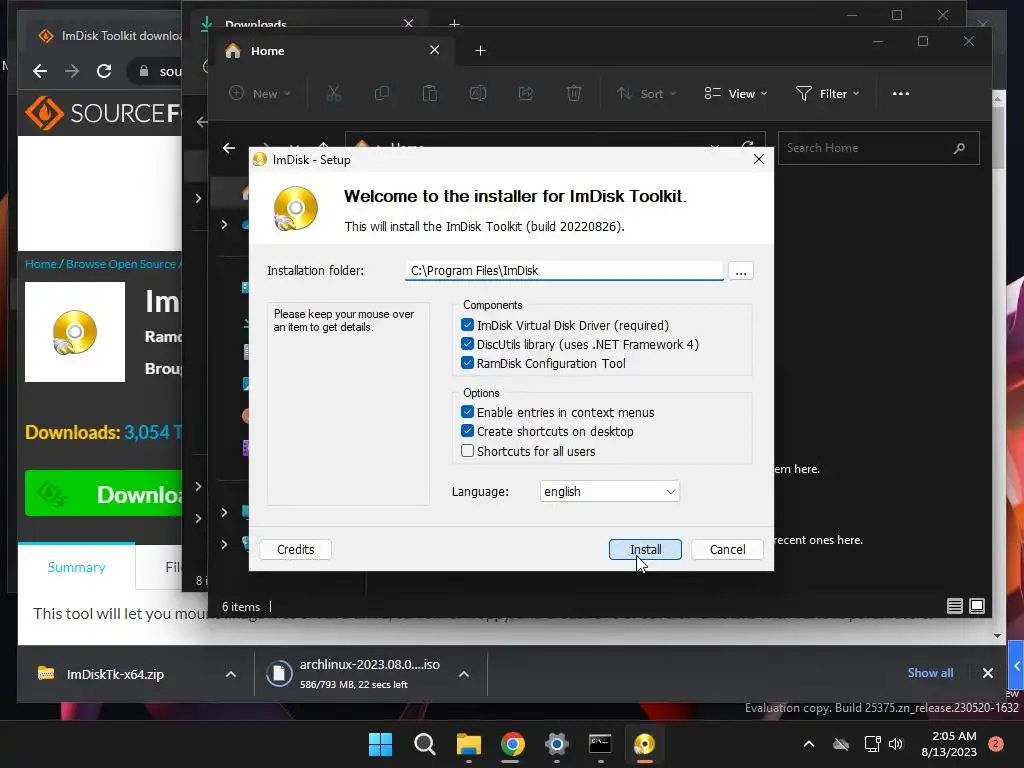Browse for installation folder with ellipsis button
Image resolution: width=1024 pixels, height=768 pixels.
[x=741, y=271]
